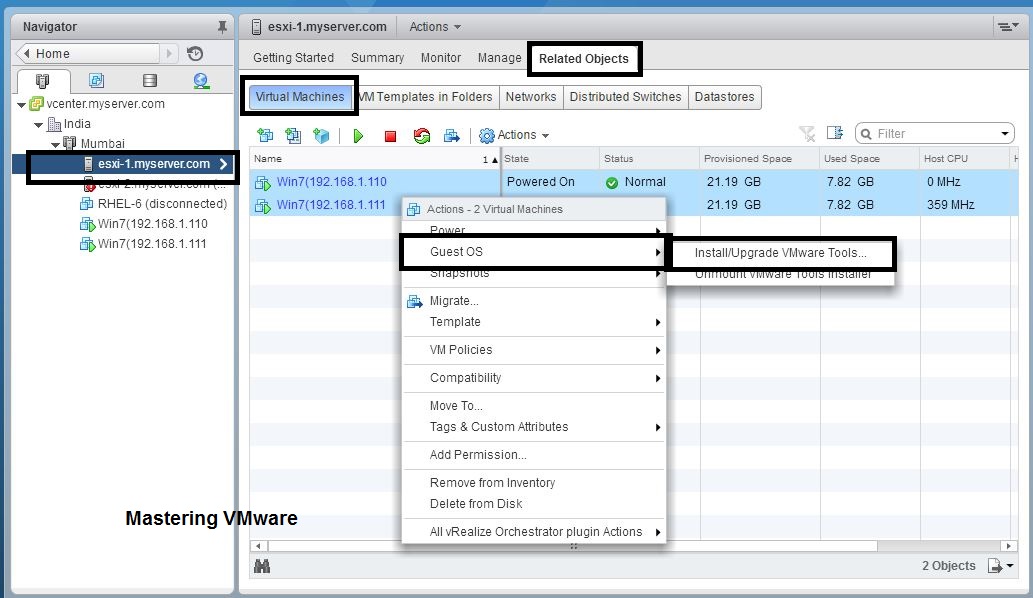Choose Delete from Disk
The height and width of the screenshot is (598, 1033).
[534, 504]
